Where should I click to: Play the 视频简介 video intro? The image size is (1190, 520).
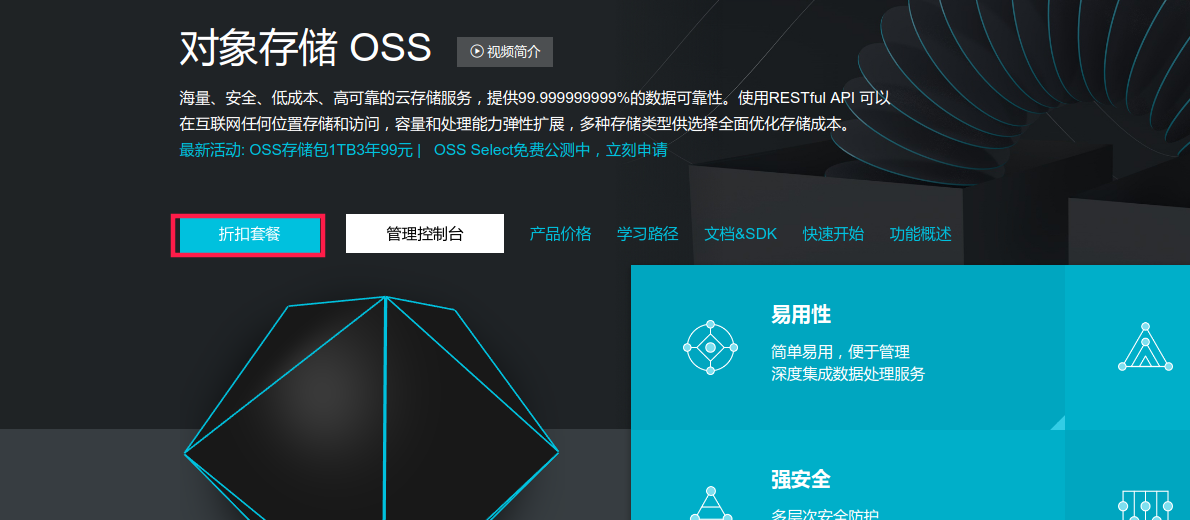[505, 52]
